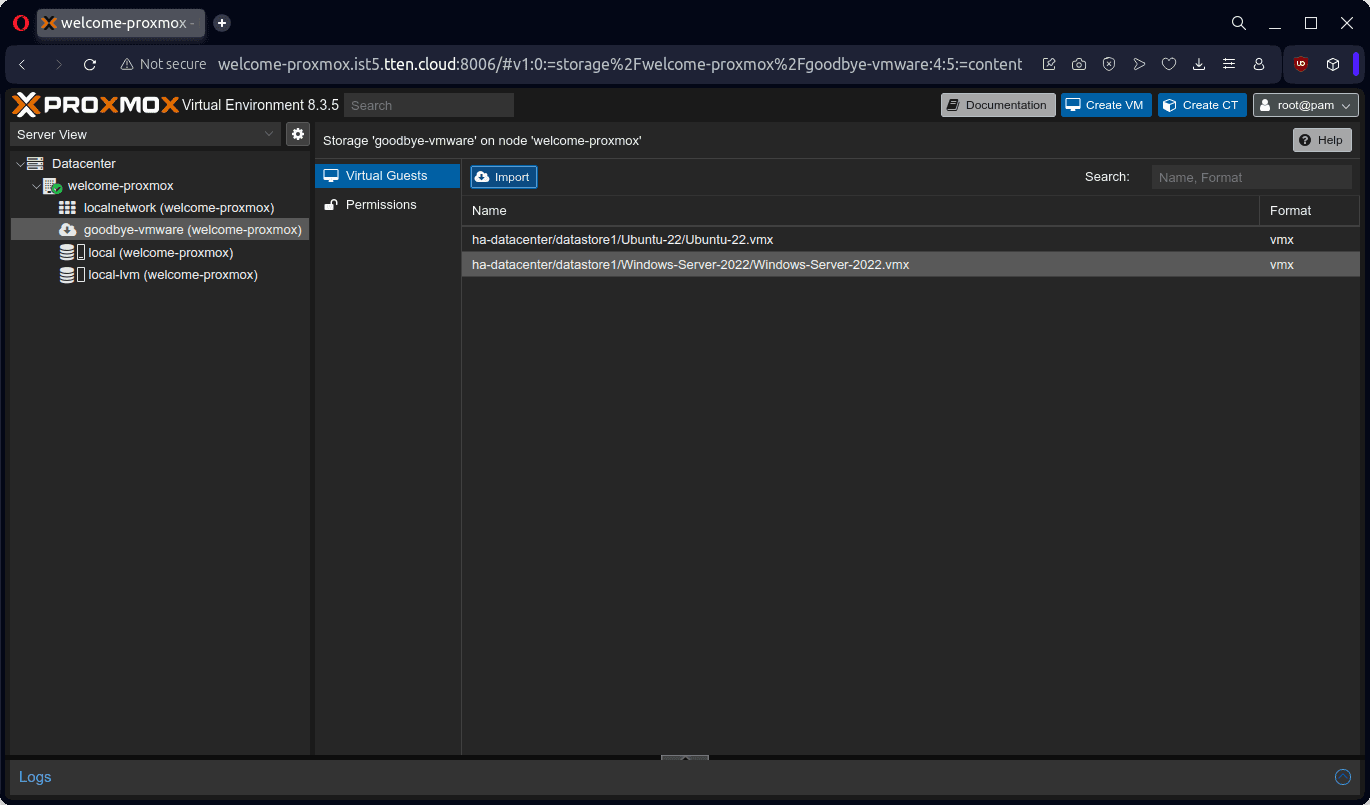Click the browser forward arrow
This screenshot has width=1370, height=805.
click(58, 64)
